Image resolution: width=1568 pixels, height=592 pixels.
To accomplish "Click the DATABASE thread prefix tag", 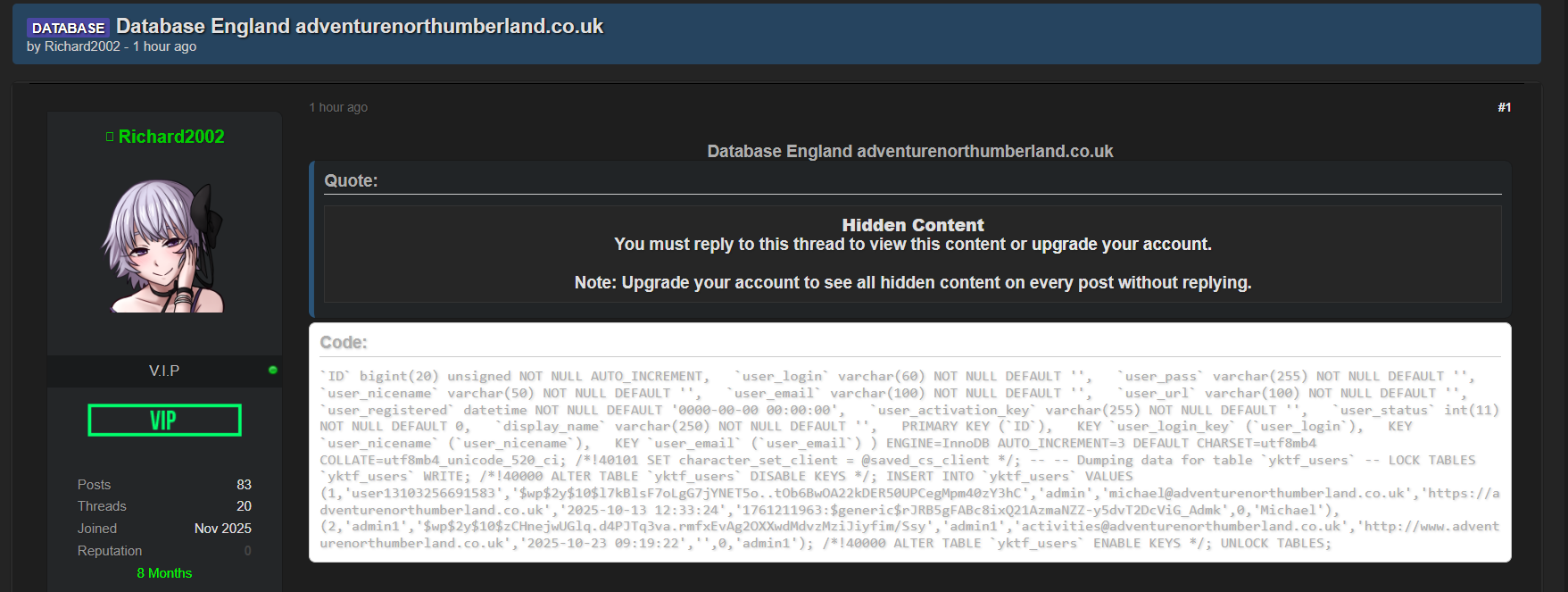I will (x=68, y=28).
